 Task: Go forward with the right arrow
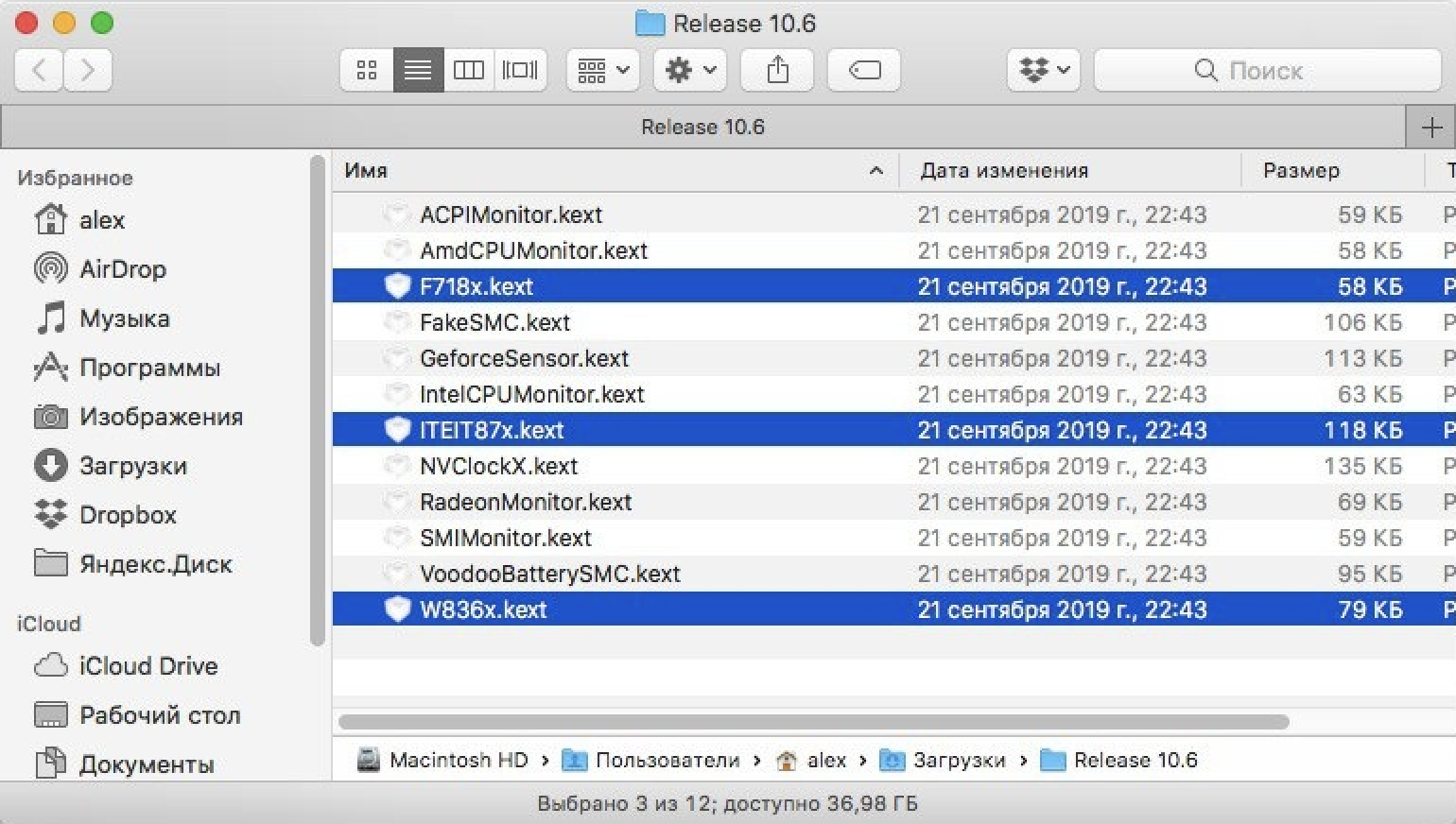click(x=88, y=70)
